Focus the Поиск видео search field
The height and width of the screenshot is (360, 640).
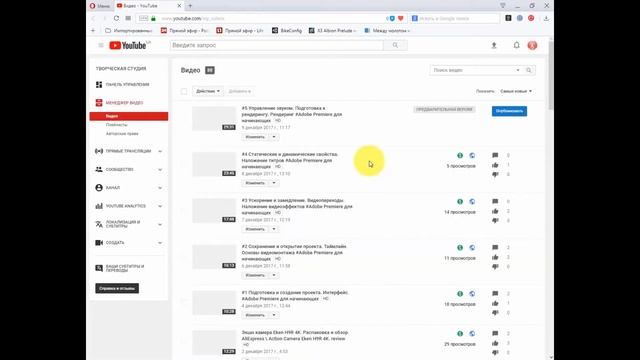[x=472, y=70]
